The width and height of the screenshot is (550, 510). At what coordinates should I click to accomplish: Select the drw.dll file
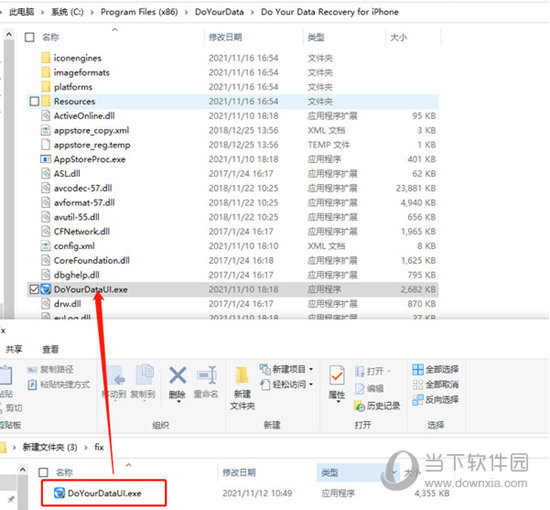click(233, 303)
